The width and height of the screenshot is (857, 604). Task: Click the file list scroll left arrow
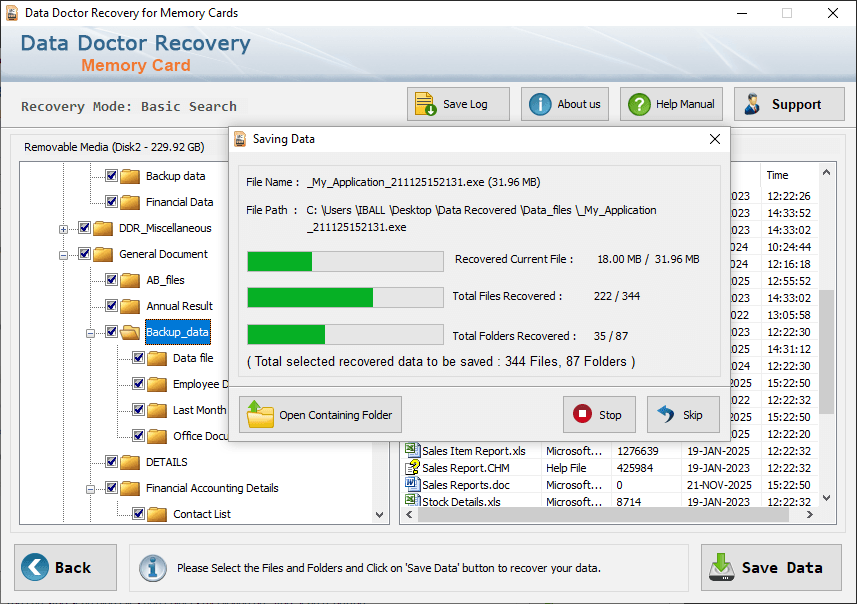[409, 515]
